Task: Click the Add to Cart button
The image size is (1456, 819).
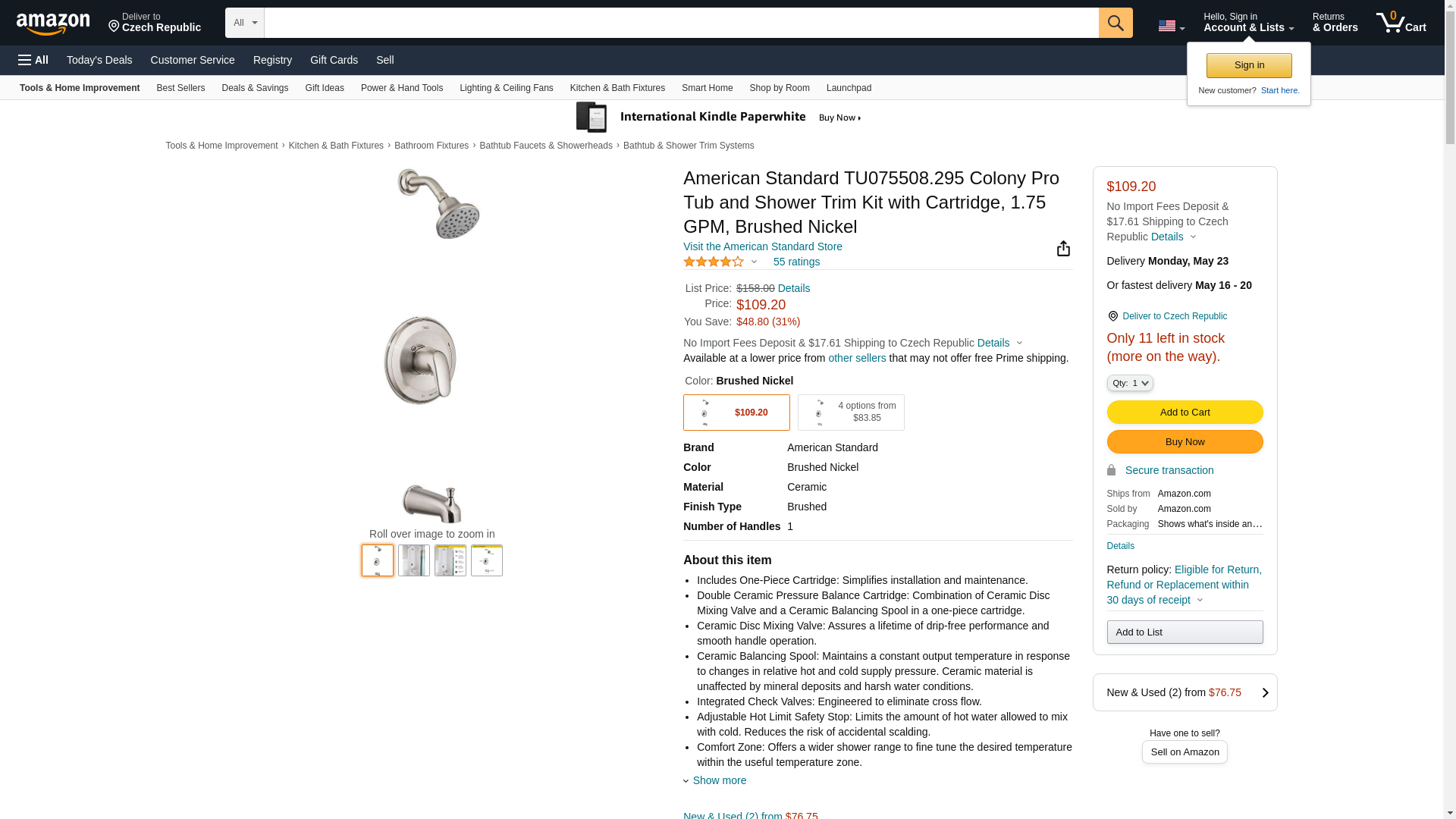Action: click(1184, 413)
